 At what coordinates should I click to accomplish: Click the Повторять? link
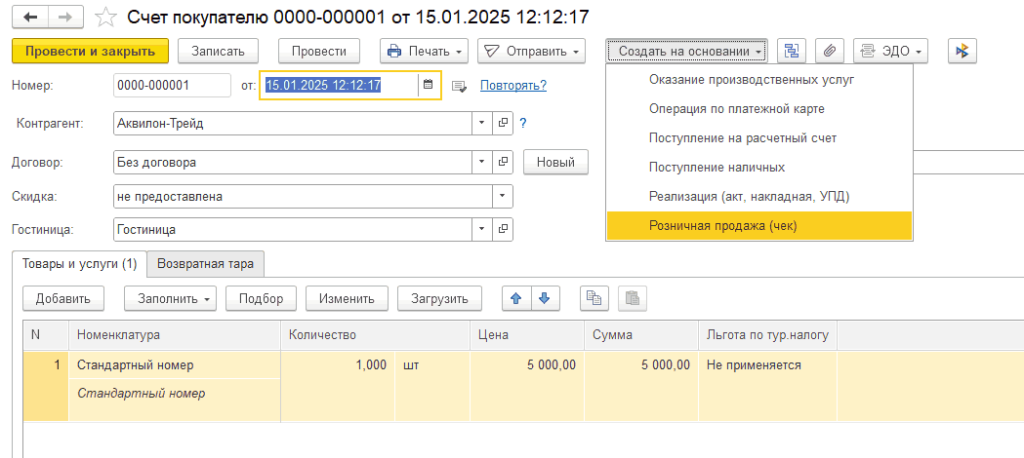click(x=513, y=85)
